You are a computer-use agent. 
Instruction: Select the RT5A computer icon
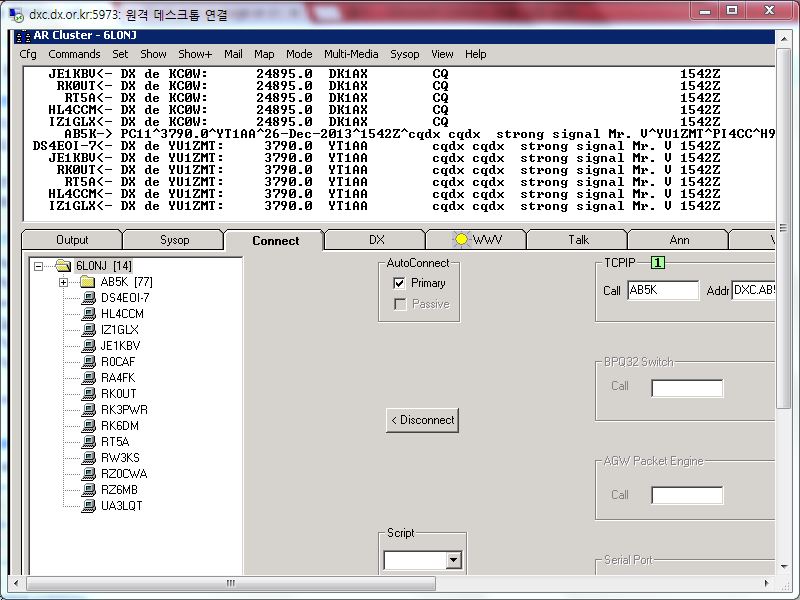(89, 441)
